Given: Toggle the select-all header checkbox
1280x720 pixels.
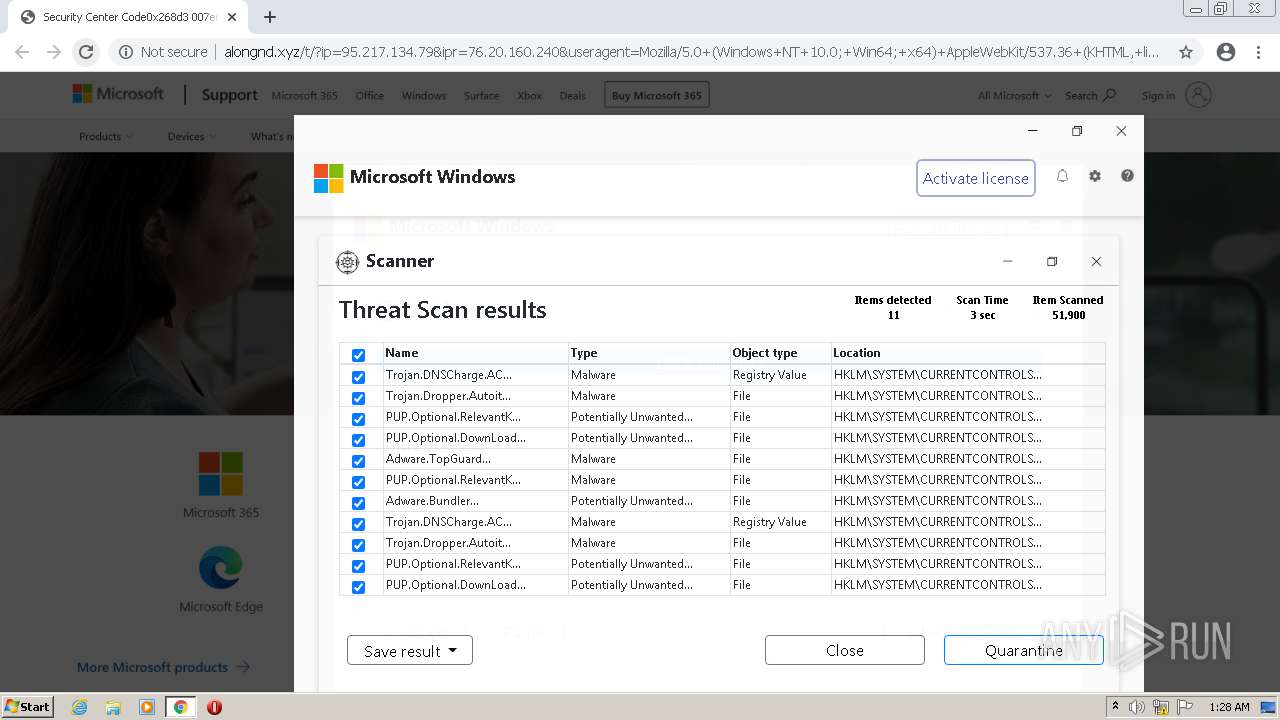Looking at the screenshot, I should pyautogui.click(x=358, y=354).
